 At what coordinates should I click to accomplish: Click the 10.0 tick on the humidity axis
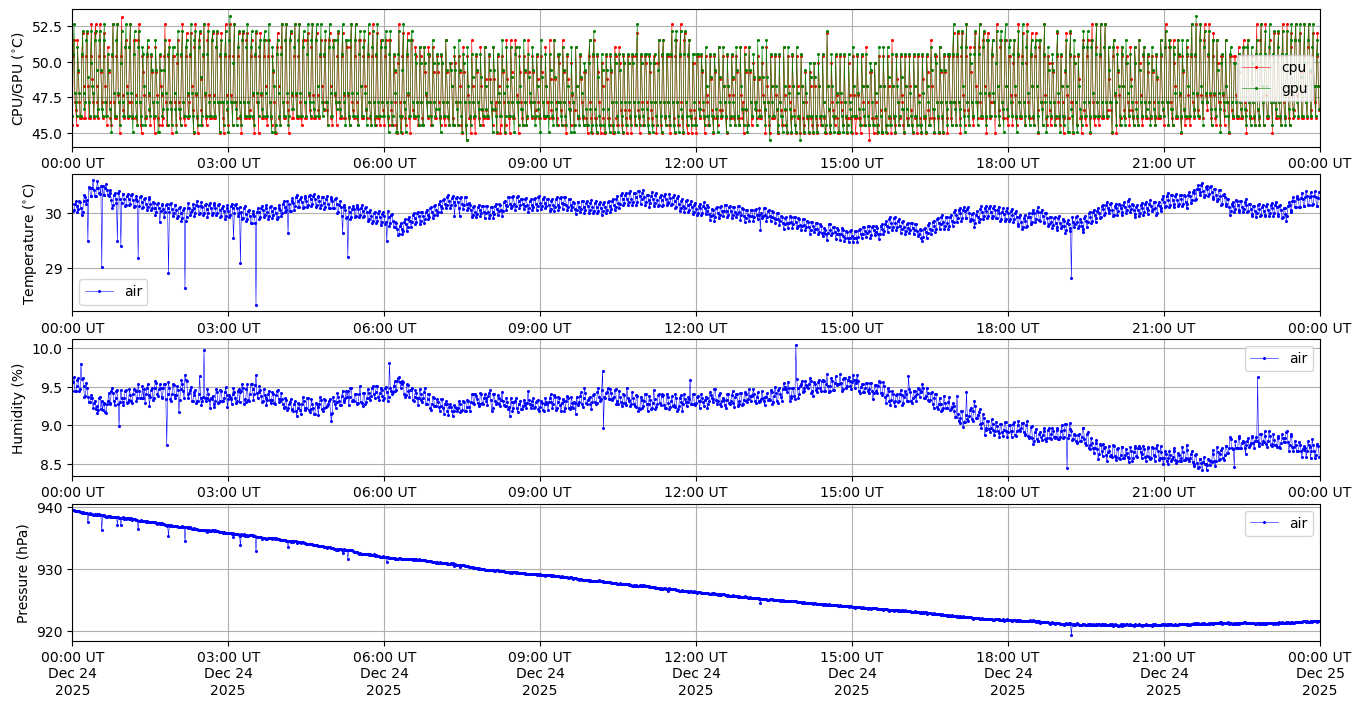(x=50, y=348)
